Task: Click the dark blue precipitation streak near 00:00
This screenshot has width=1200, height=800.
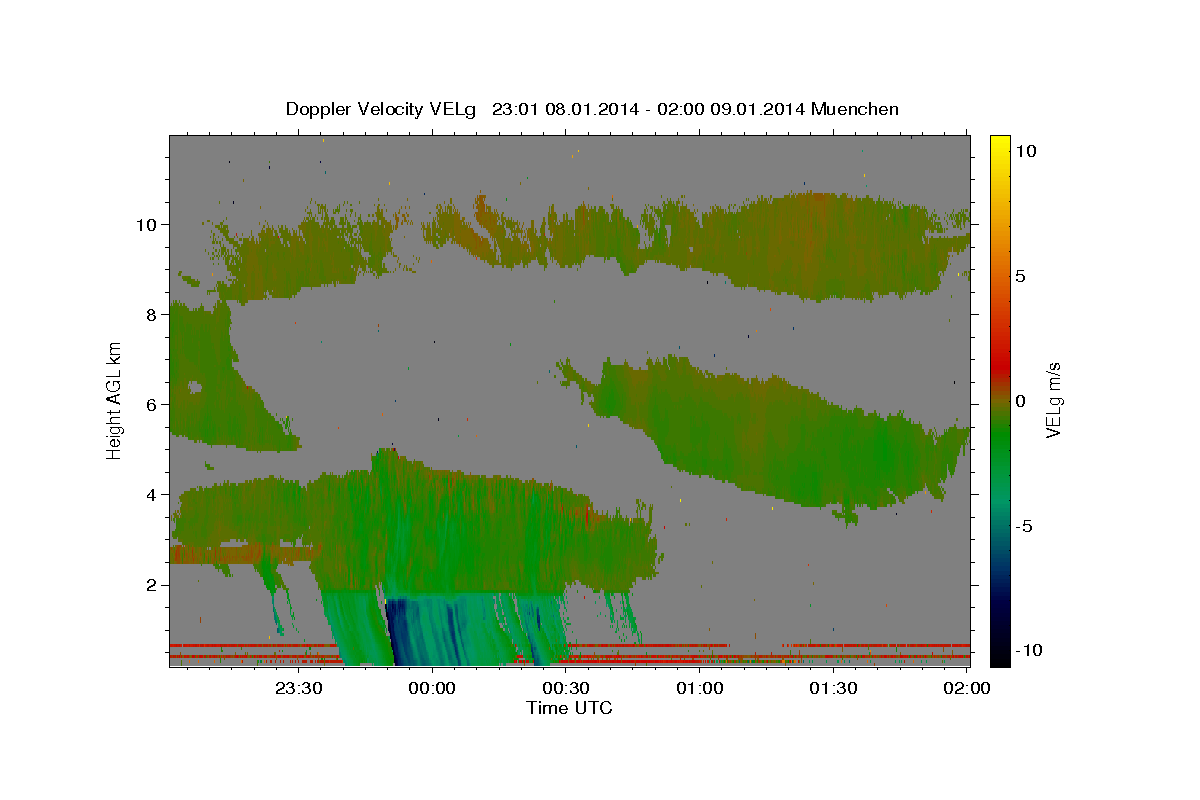Action: point(400,632)
